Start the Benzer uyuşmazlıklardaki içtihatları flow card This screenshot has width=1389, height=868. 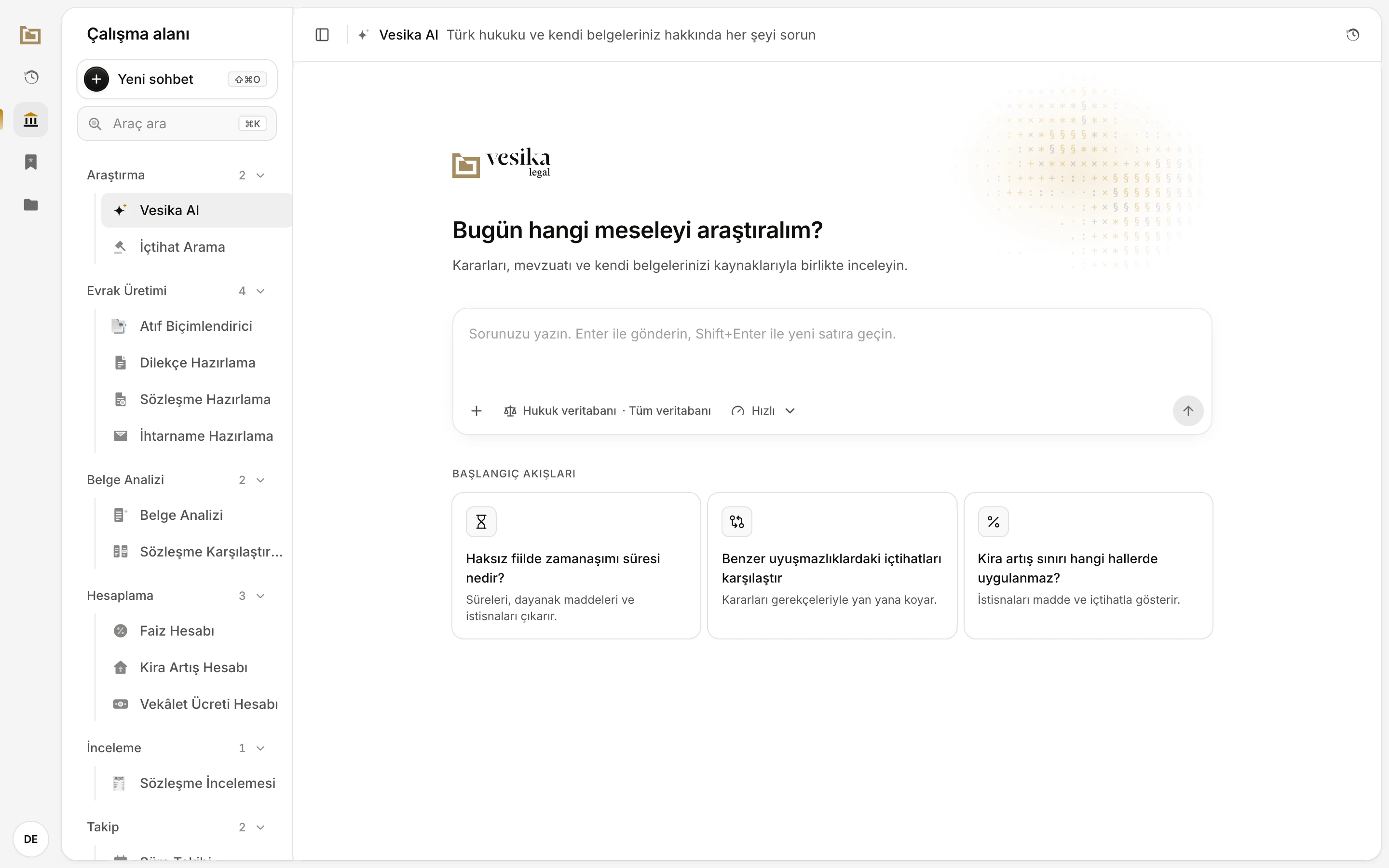[832, 566]
